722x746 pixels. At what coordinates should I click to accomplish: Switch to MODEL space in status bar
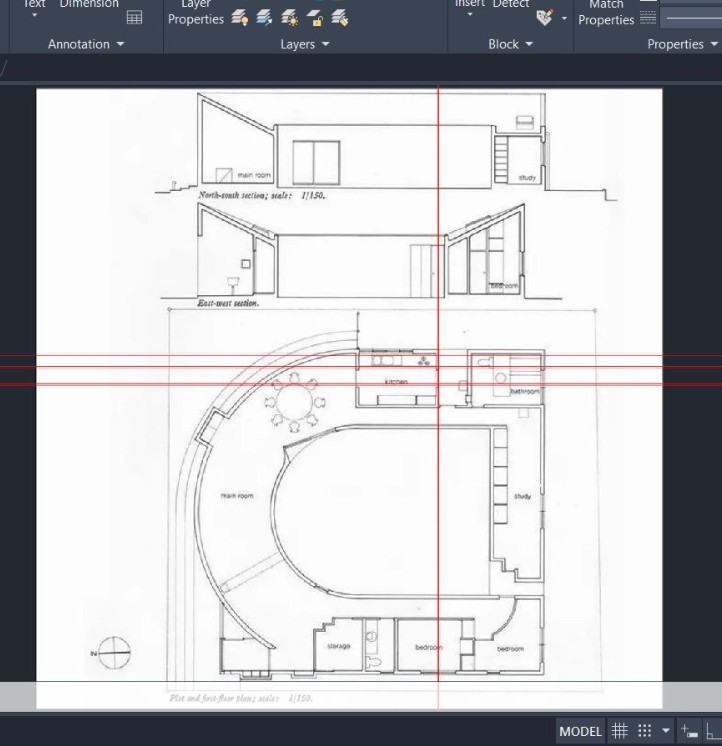tap(580, 731)
